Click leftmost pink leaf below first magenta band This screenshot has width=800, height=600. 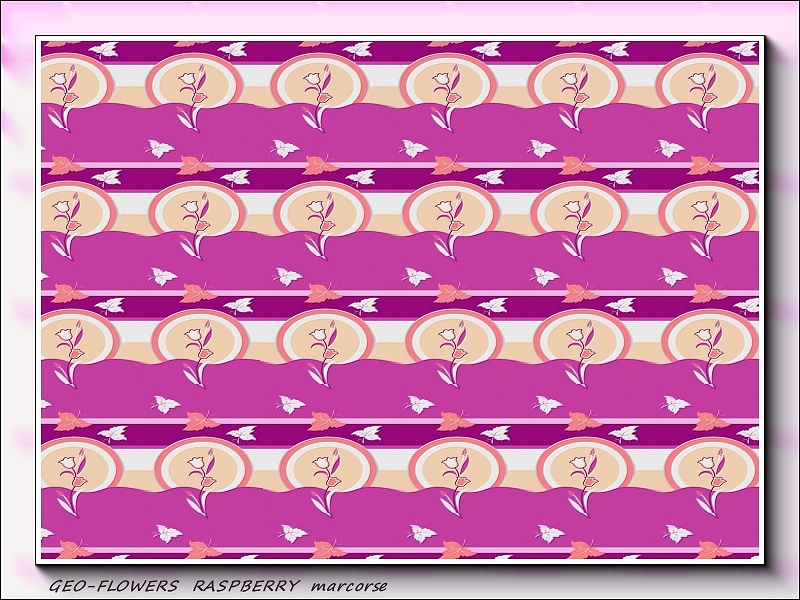click(x=66, y=165)
